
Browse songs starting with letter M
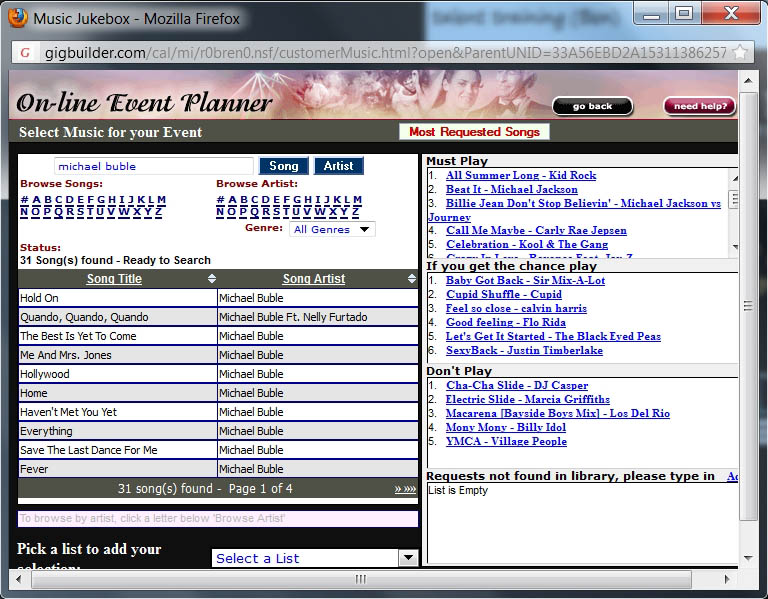[162, 200]
